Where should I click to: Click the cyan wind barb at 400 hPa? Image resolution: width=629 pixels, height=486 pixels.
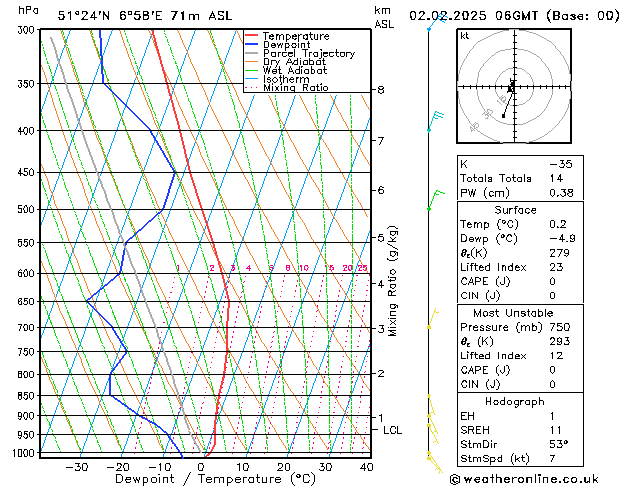pos(434,122)
